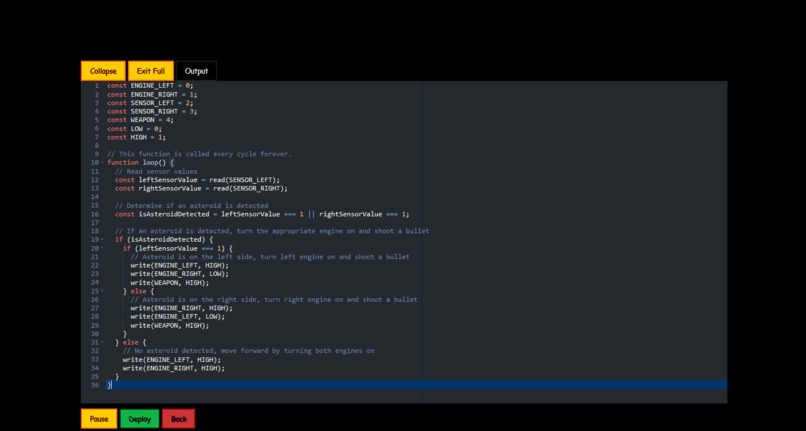Fold the loop function at line 10
This screenshot has height=431, width=806.
[x=102, y=163]
